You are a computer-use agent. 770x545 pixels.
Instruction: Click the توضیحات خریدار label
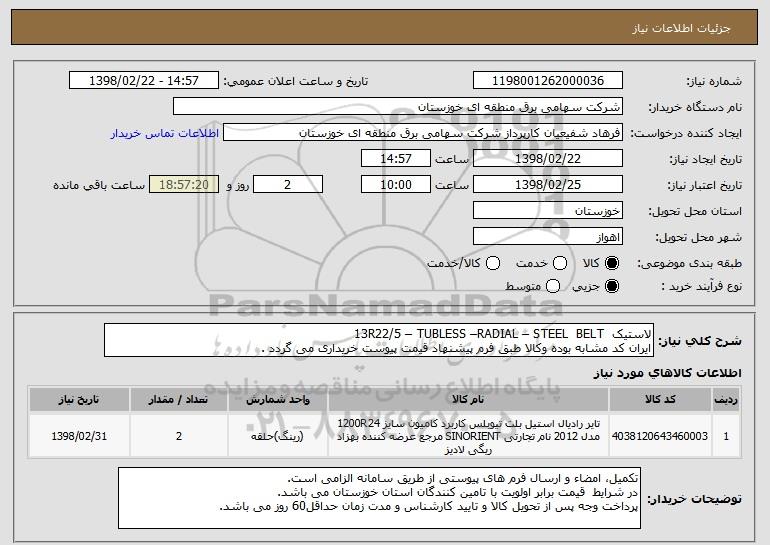[x=694, y=499]
